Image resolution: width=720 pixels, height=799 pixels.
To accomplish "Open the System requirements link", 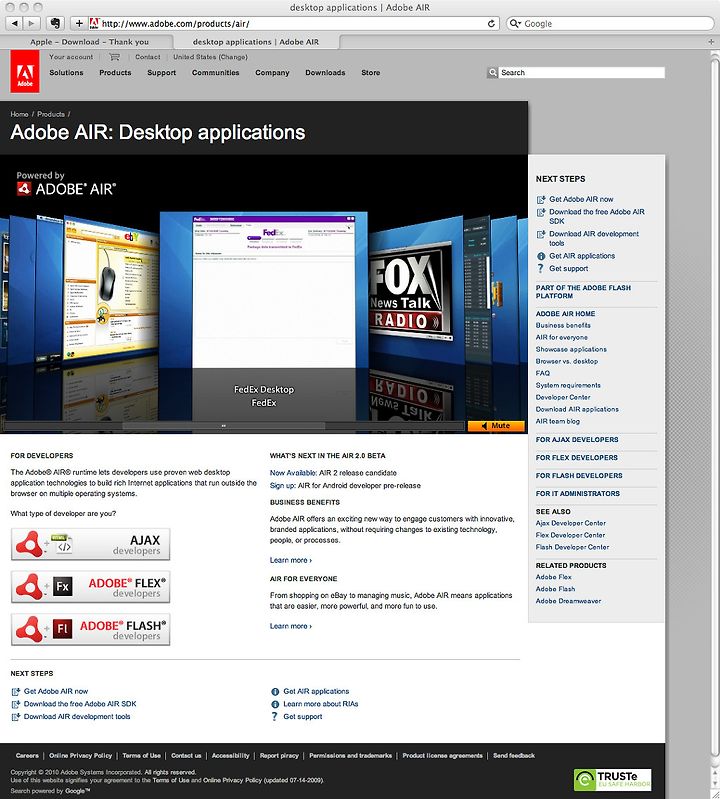I will point(568,385).
